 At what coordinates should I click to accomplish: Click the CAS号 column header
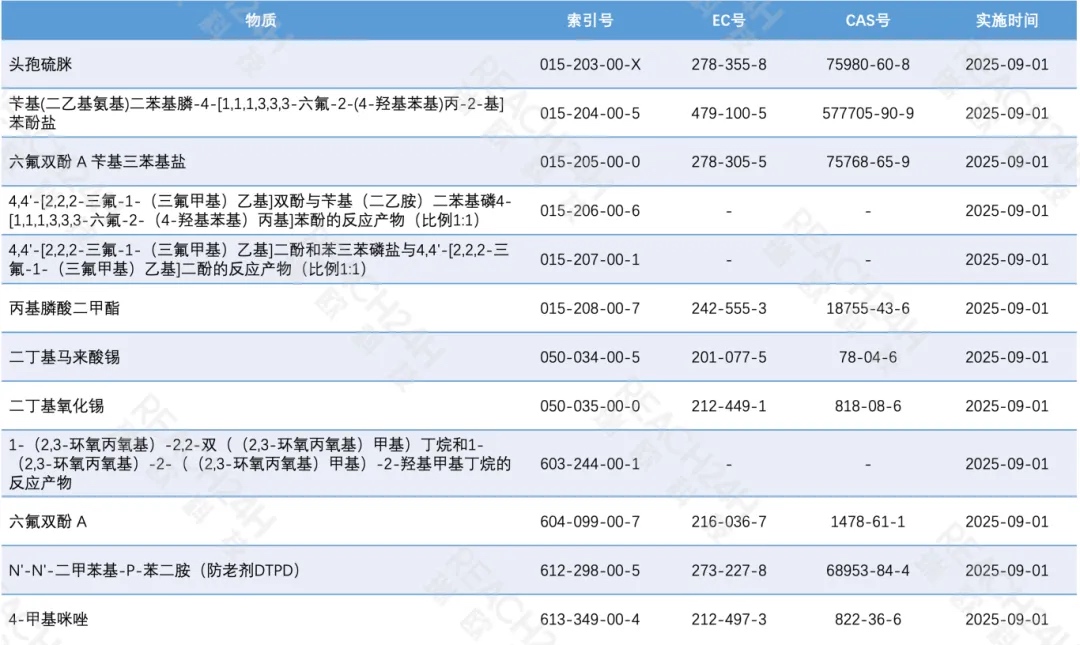pos(867,19)
